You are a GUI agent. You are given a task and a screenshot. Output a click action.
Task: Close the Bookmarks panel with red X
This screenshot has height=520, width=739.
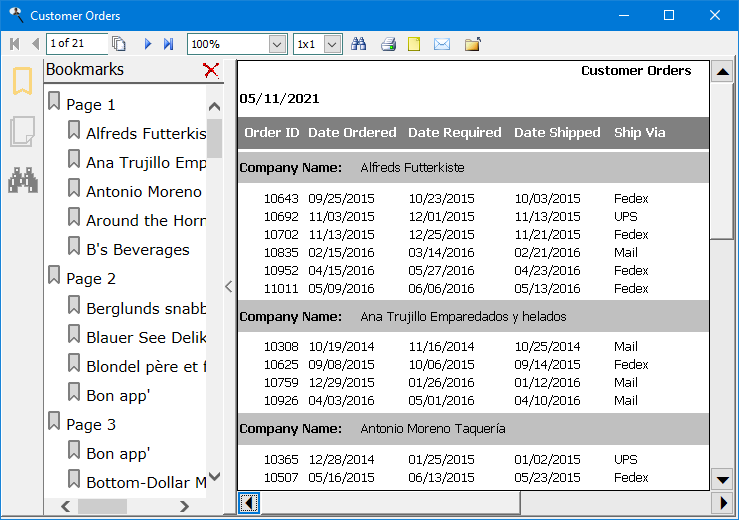(210, 69)
